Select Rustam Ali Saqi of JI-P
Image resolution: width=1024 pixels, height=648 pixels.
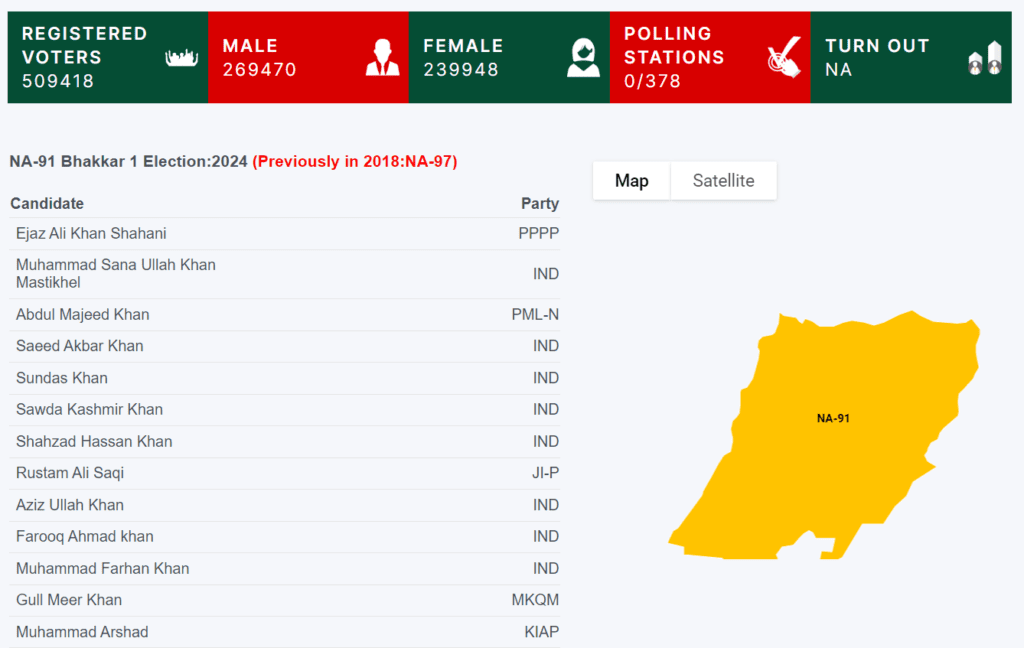69,472
